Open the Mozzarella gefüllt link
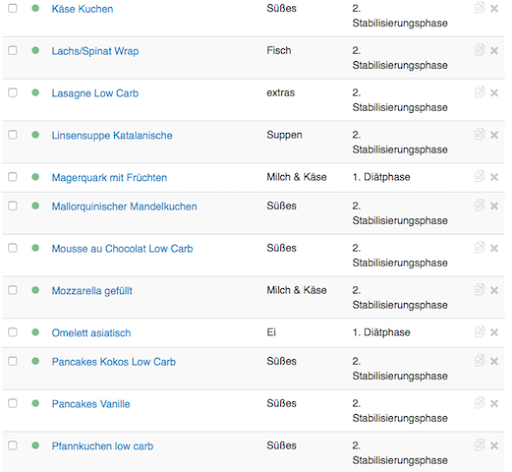The image size is (512, 472). (92, 291)
